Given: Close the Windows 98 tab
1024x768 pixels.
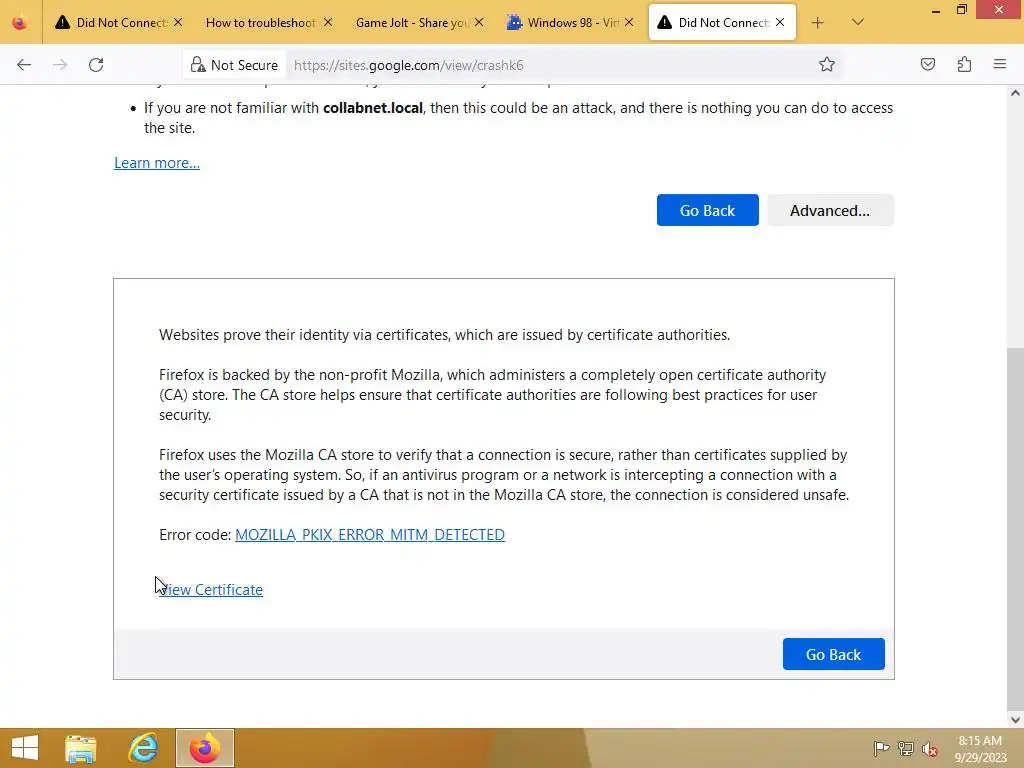Looking at the screenshot, I should [629, 23].
